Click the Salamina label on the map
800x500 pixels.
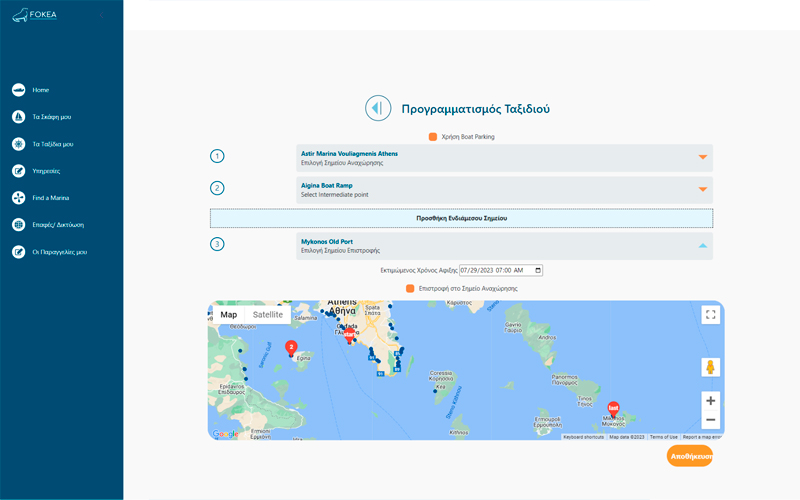point(306,318)
